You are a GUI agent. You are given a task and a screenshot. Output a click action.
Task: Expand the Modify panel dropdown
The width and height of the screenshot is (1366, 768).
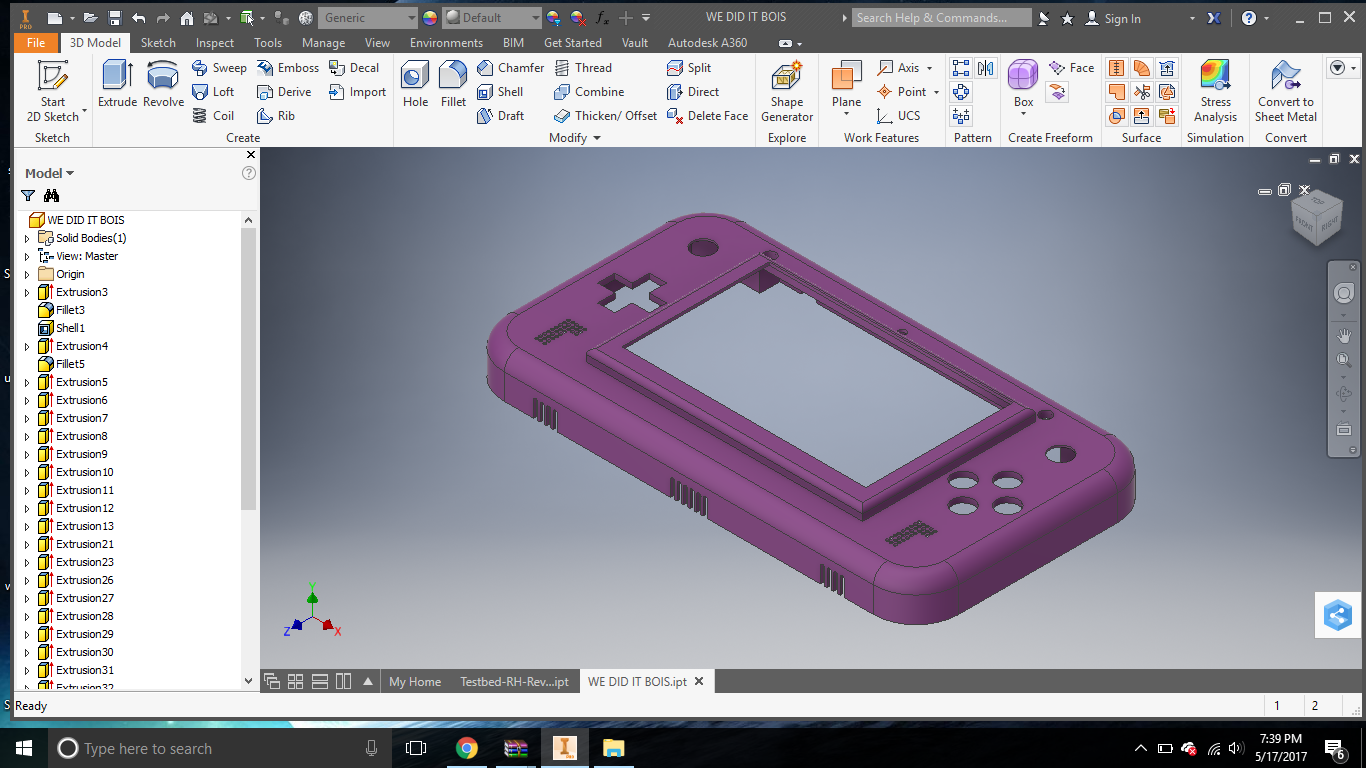597,138
